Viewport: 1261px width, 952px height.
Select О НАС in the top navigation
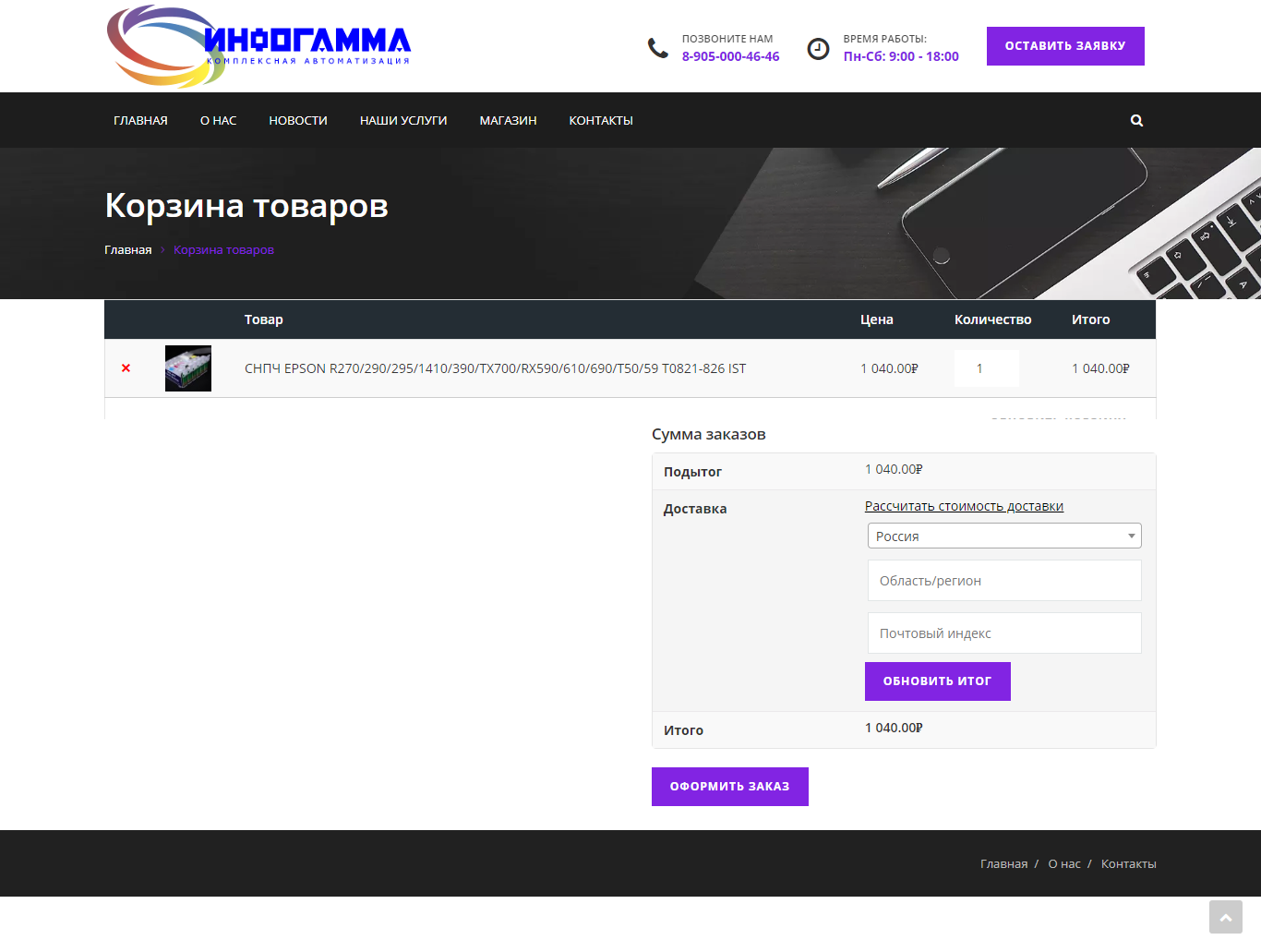[x=218, y=120]
